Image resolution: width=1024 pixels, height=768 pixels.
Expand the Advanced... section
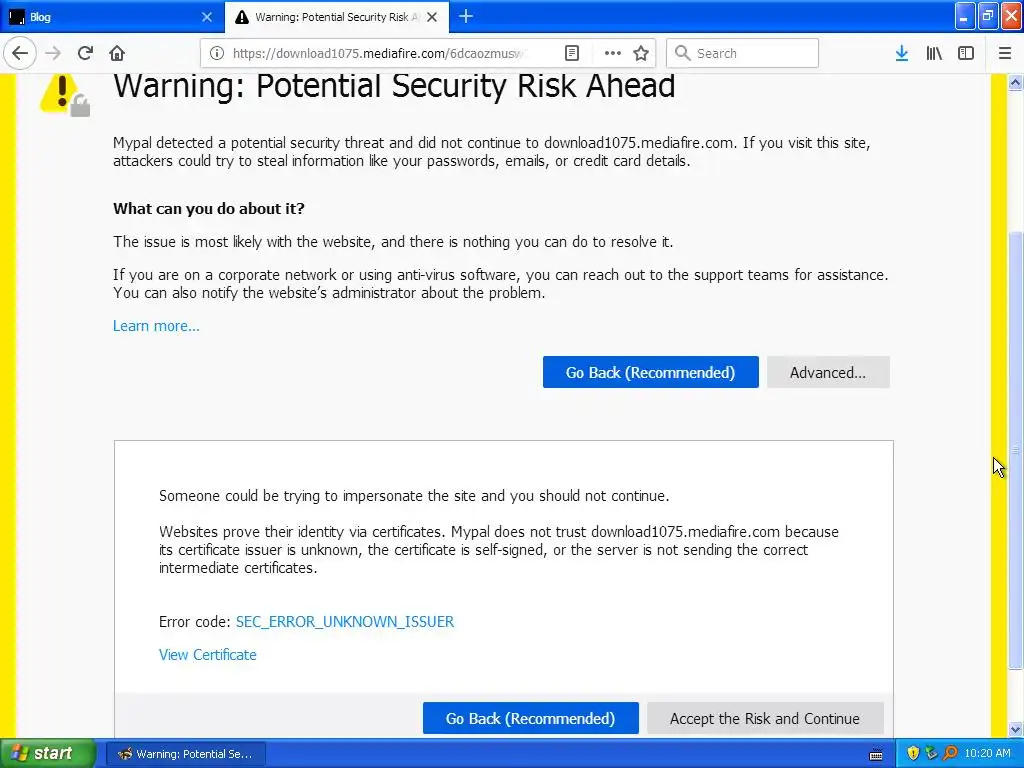pos(827,372)
